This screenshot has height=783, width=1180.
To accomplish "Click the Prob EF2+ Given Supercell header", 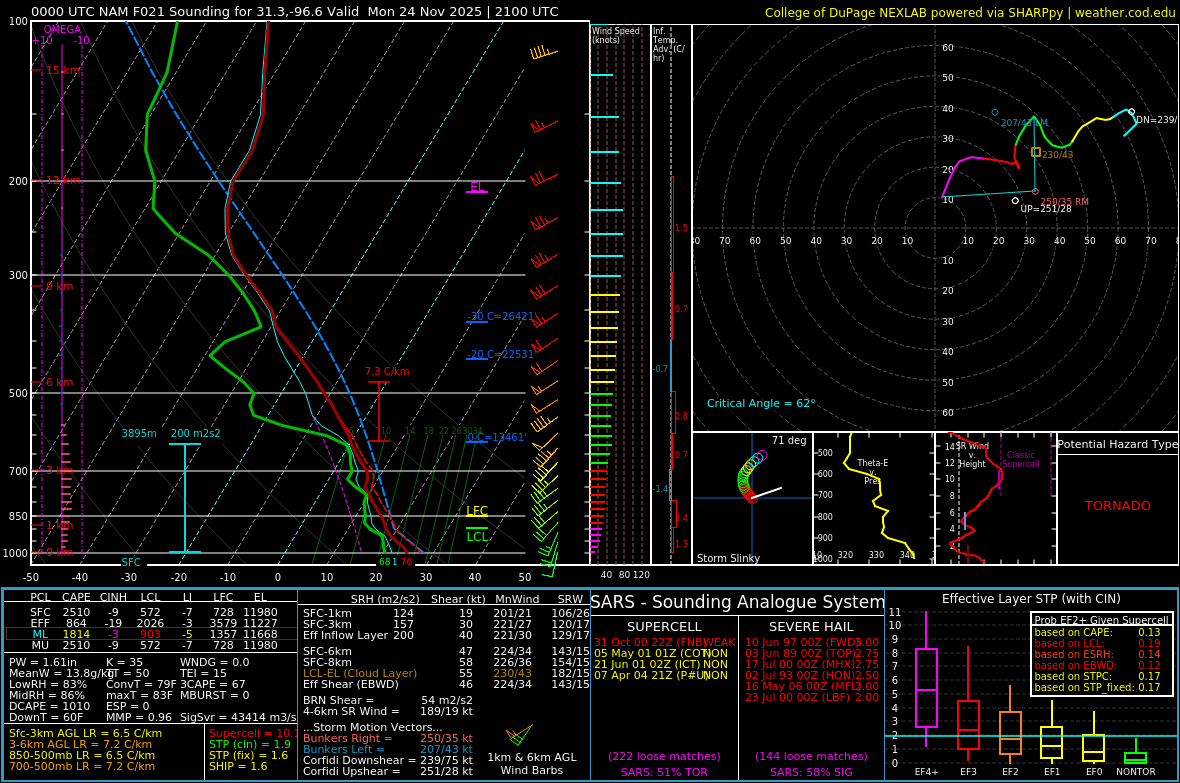I will tap(1102, 620).
